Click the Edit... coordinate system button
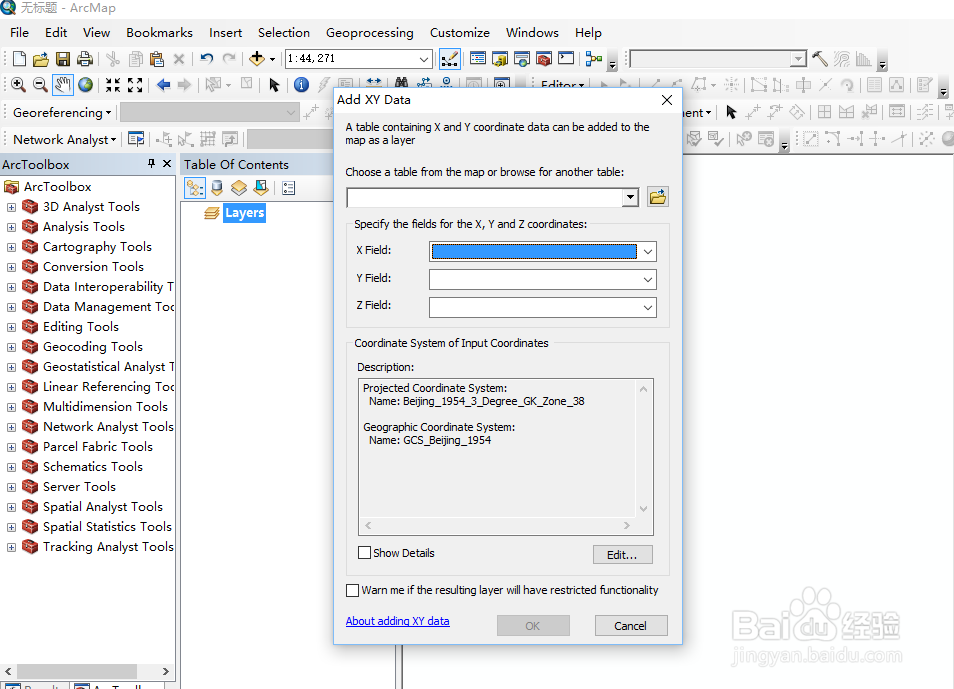The height and width of the screenshot is (689, 954). point(622,554)
